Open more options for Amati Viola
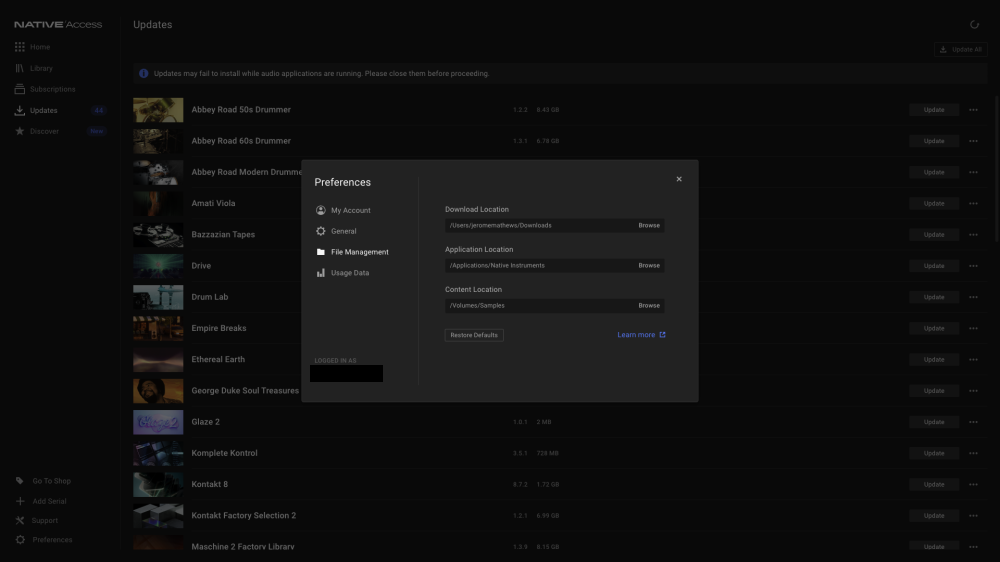This screenshot has width=1000, height=562. [x=973, y=203]
